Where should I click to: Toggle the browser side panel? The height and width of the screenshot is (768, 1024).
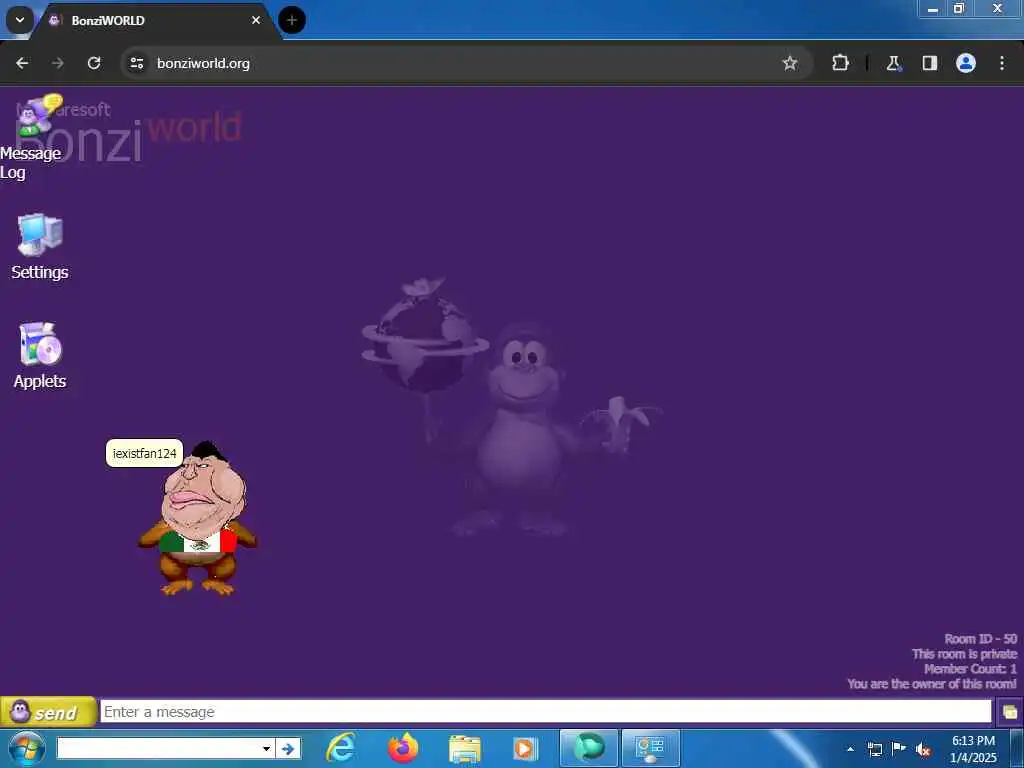[929, 63]
